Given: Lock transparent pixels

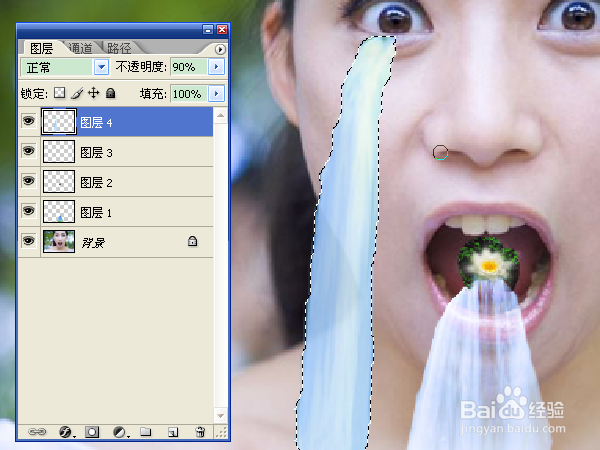Looking at the screenshot, I should (x=59, y=93).
